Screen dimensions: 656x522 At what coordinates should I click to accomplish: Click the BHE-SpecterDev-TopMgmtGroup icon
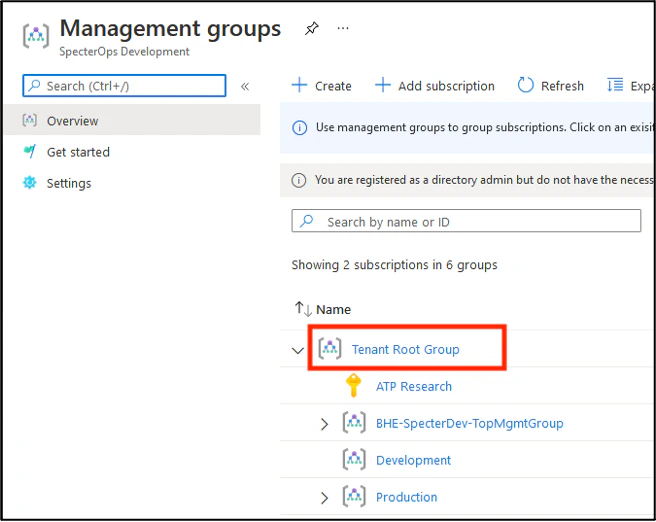pos(353,423)
